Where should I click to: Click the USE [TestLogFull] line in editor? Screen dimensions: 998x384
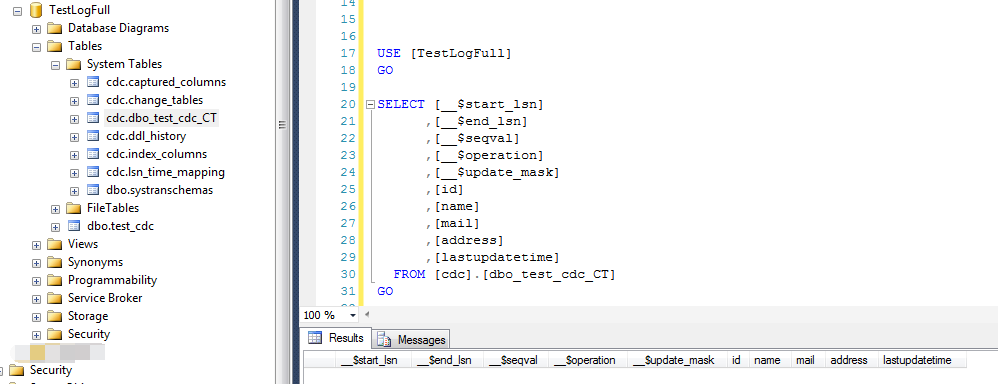tap(444, 53)
